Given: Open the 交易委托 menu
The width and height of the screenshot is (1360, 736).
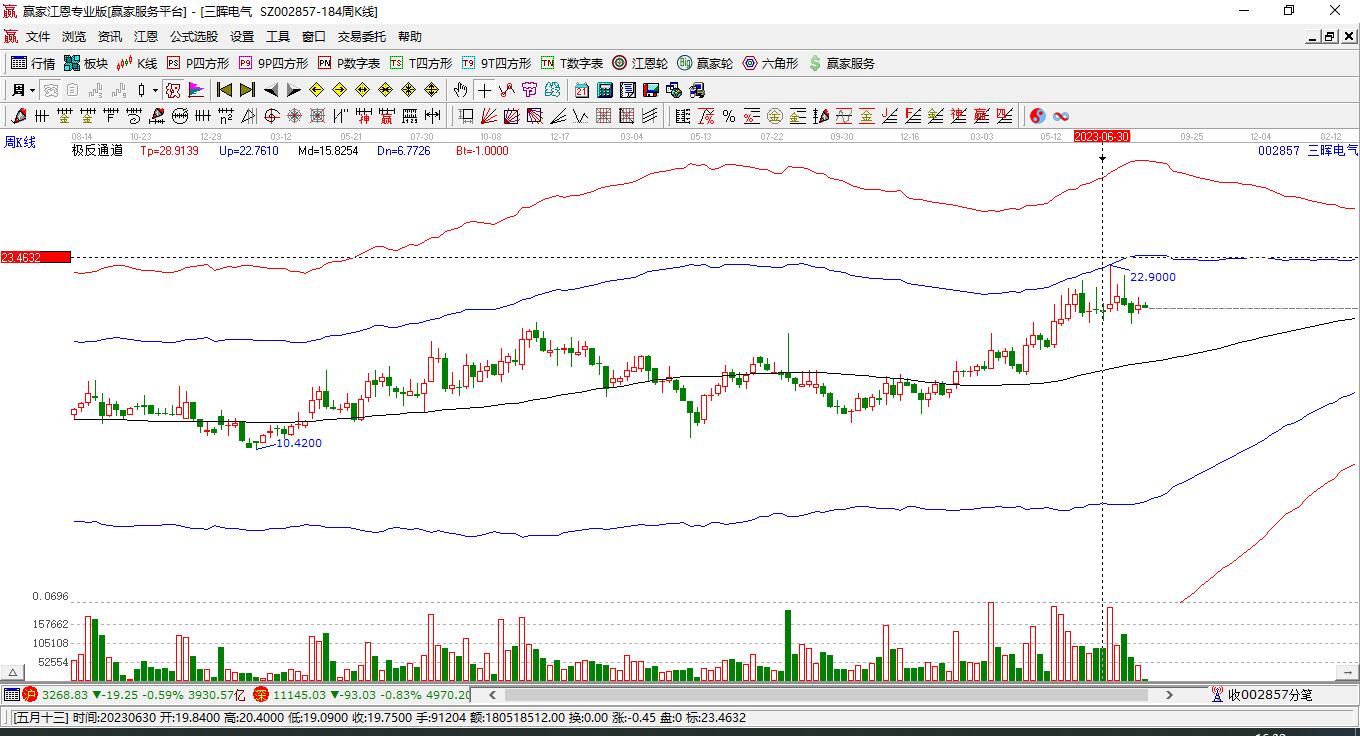Looking at the screenshot, I should [x=361, y=37].
